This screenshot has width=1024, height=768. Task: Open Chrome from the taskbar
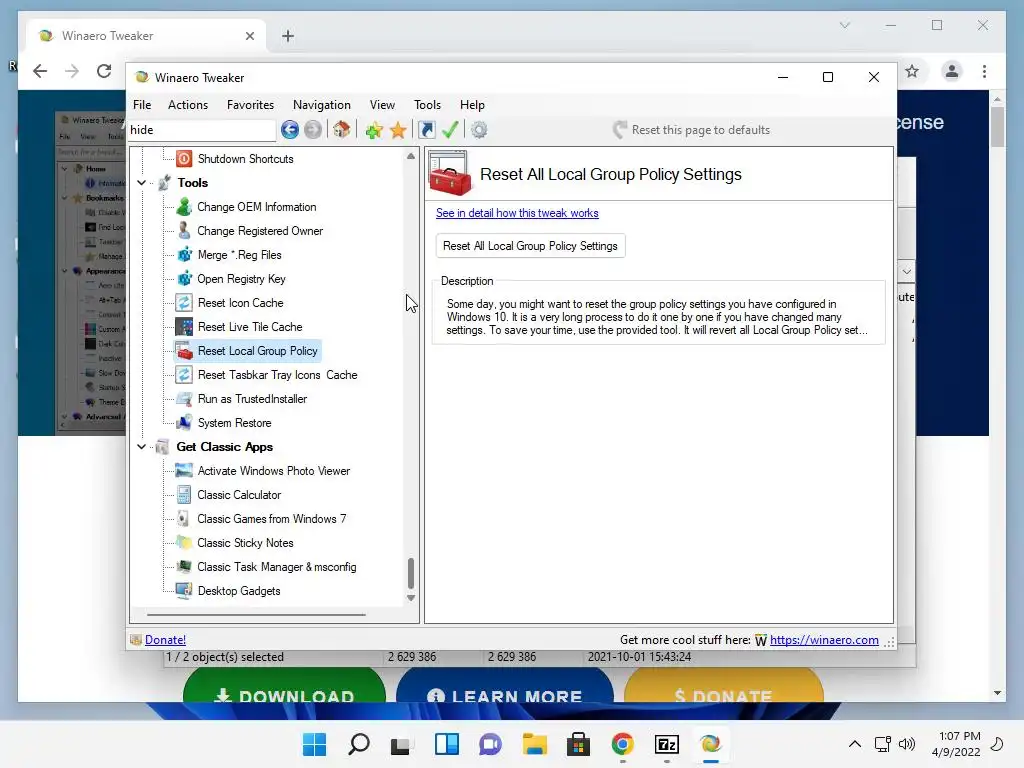point(622,744)
